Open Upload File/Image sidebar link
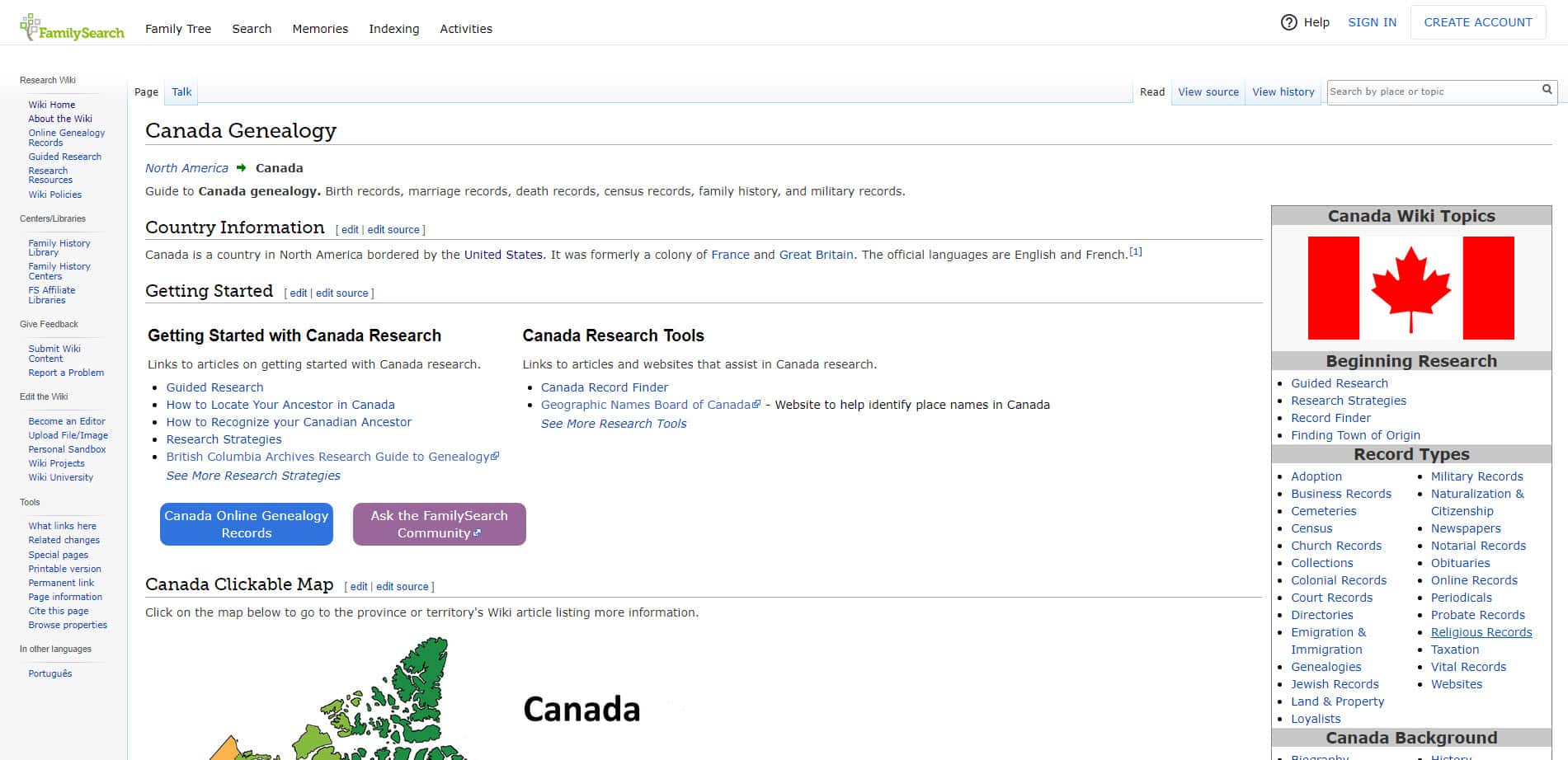 pyautogui.click(x=68, y=435)
